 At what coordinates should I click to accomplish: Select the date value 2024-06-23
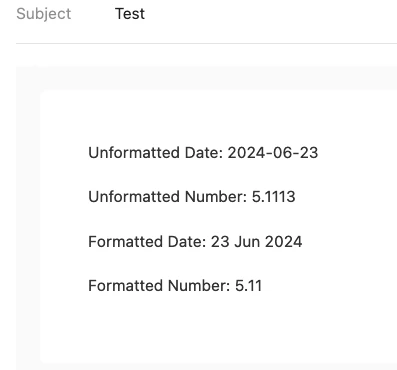(x=273, y=153)
